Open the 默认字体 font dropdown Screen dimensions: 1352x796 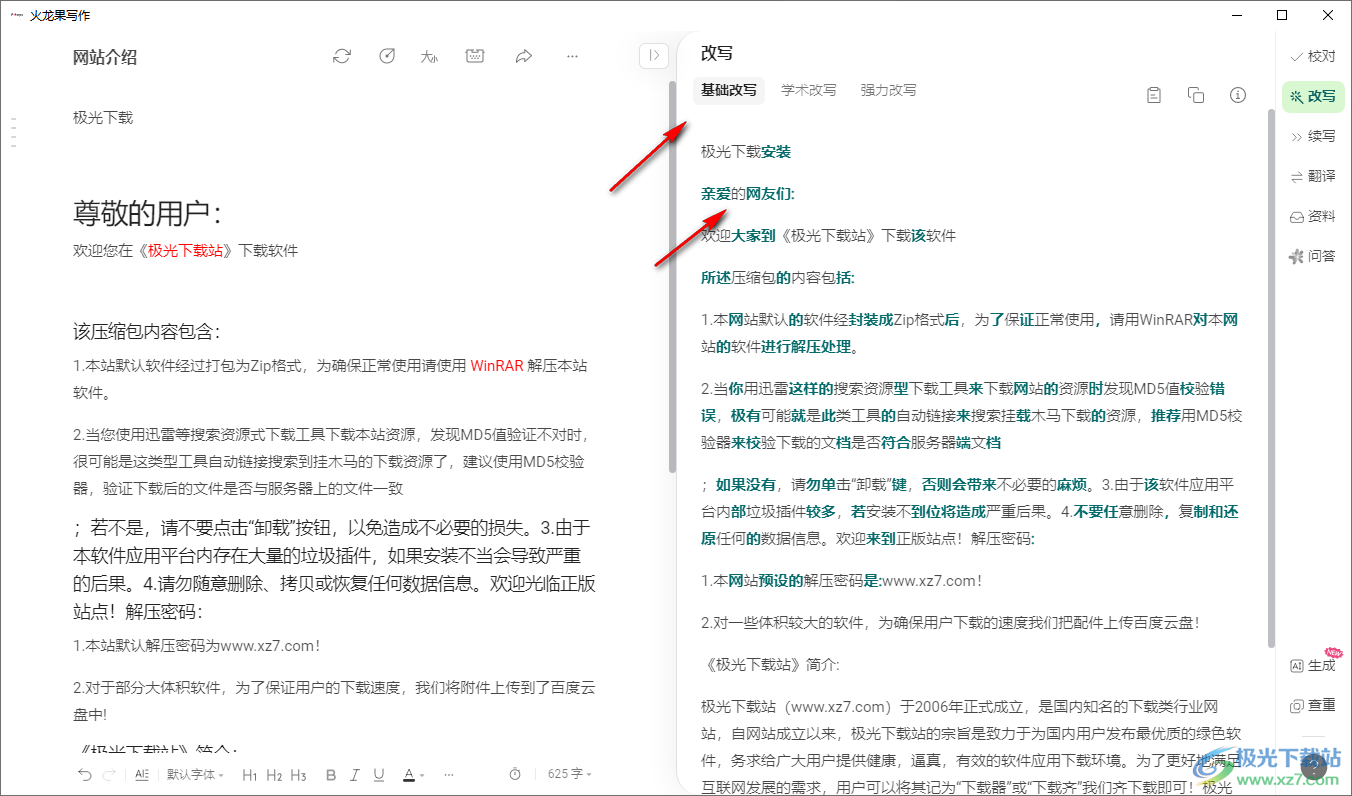(195, 774)
